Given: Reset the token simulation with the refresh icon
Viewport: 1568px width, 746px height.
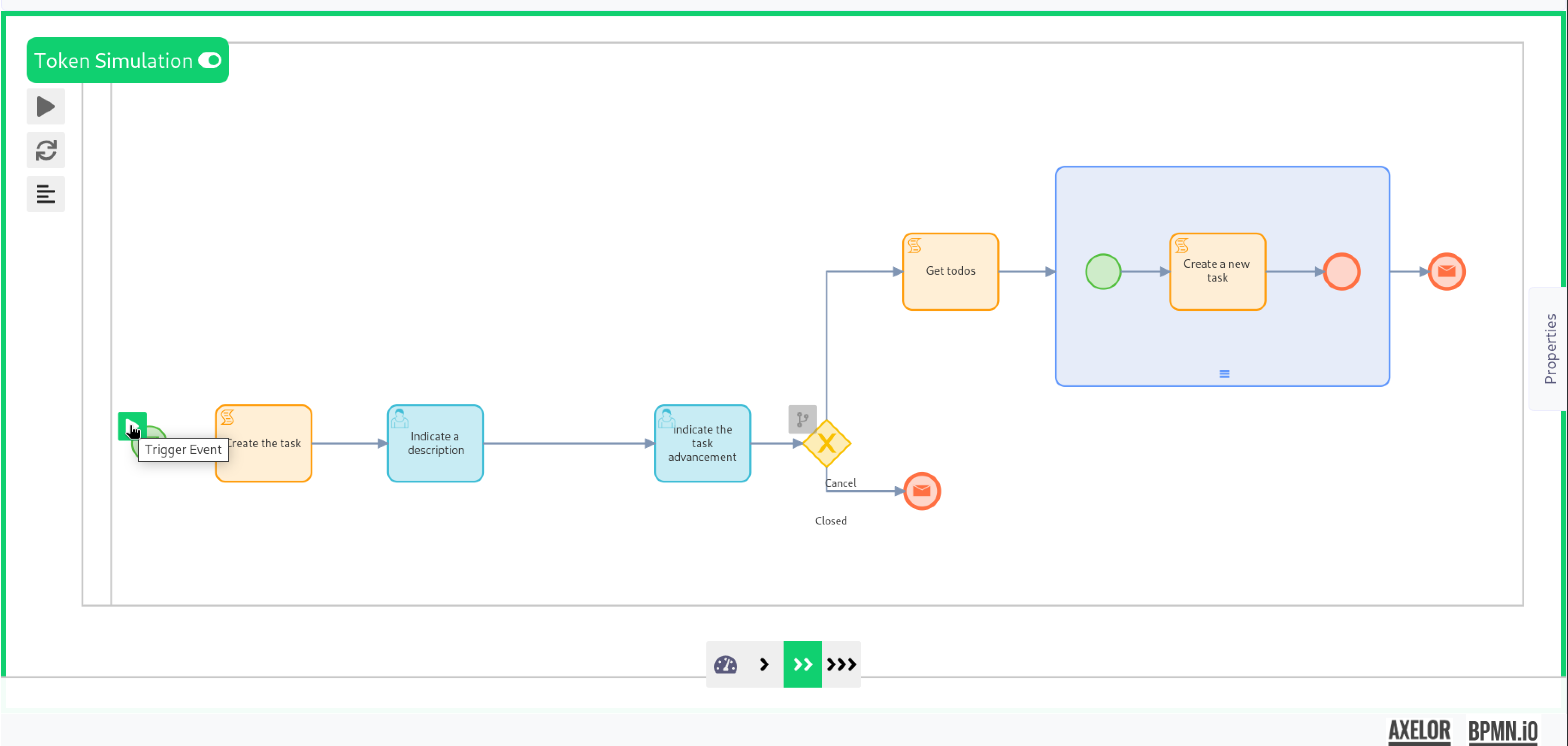Looking at the screenshot, I should pyautogui.click(x=45, y=150).
